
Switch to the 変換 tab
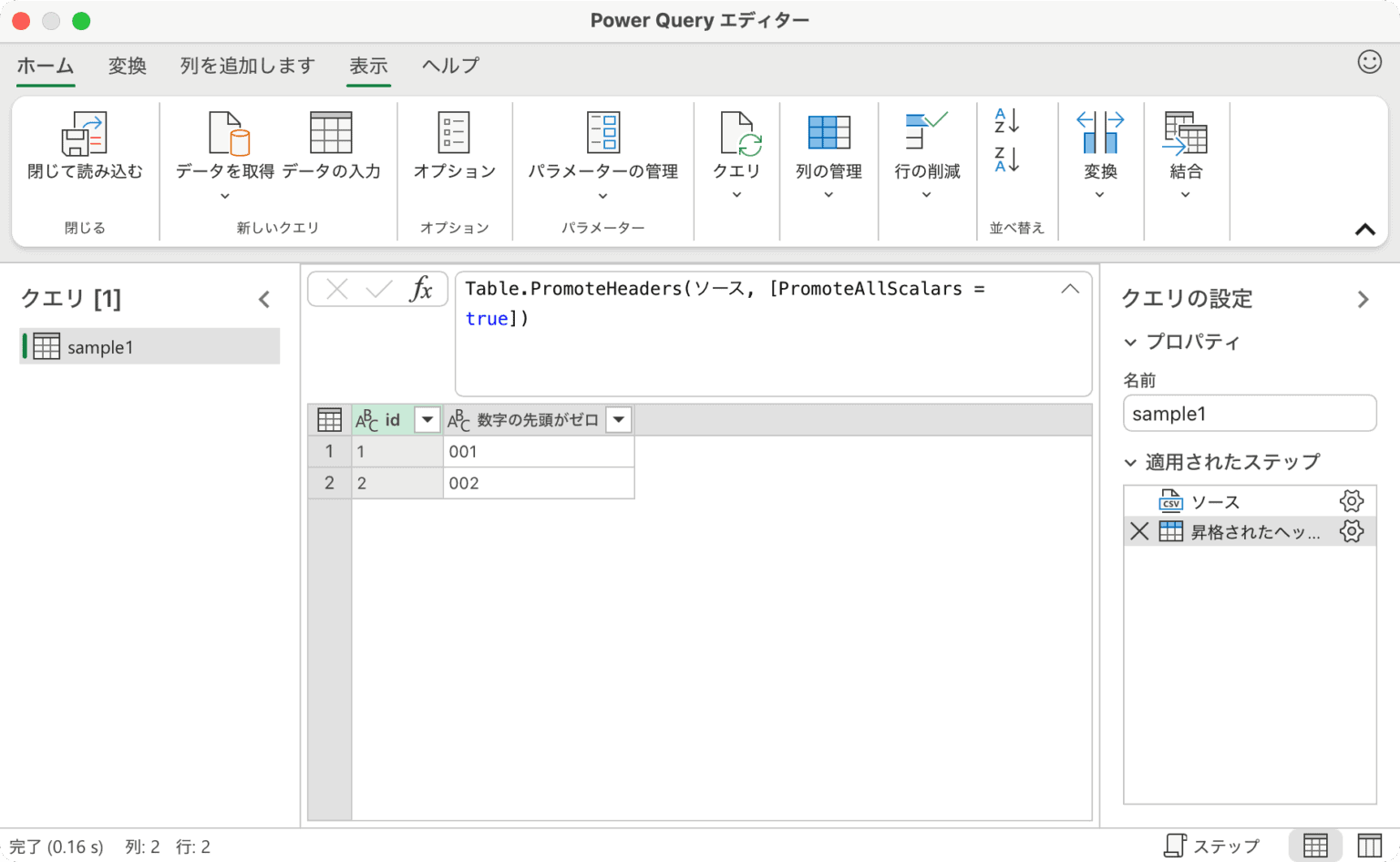[127, 66]
